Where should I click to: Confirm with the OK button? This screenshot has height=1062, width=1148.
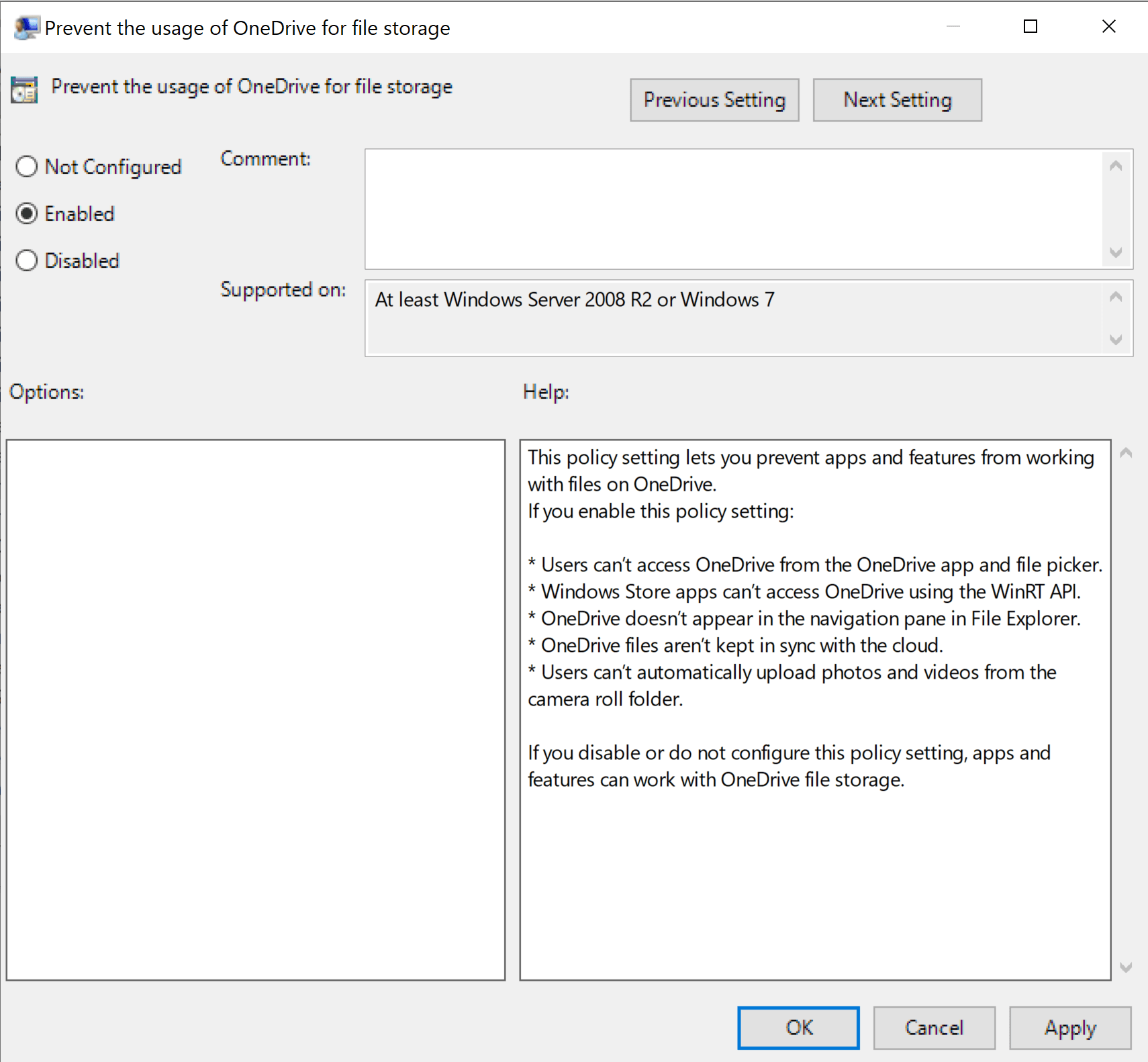pos(799,1028)
